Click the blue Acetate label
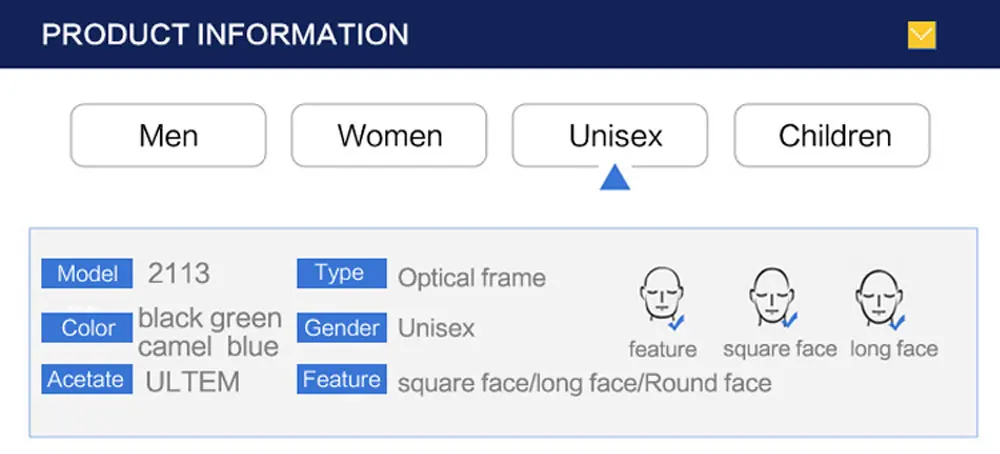This screenshot has height=454, width=1000. click(87, 379)
